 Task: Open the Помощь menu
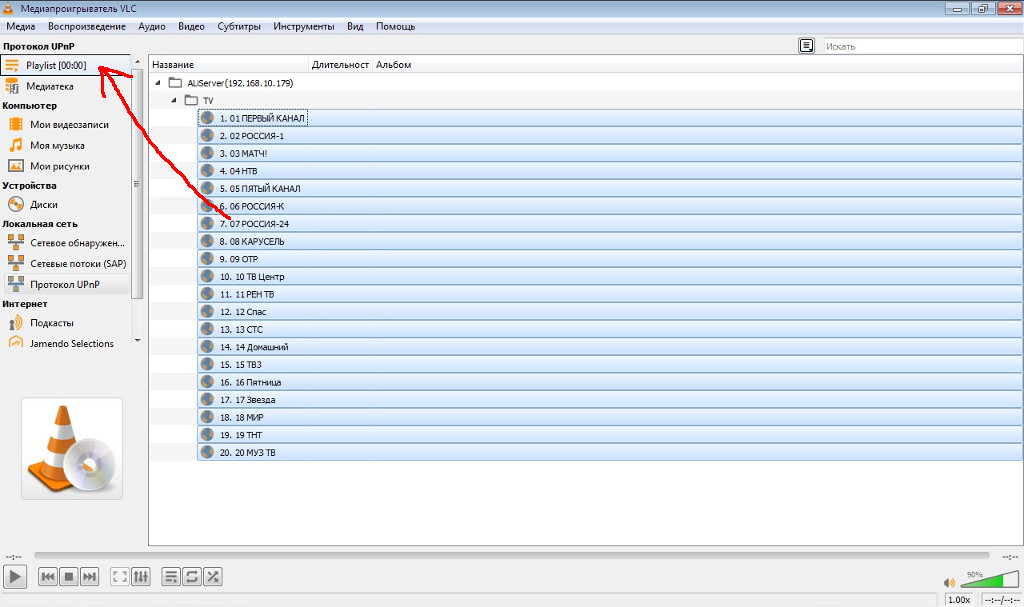(396, 26)
